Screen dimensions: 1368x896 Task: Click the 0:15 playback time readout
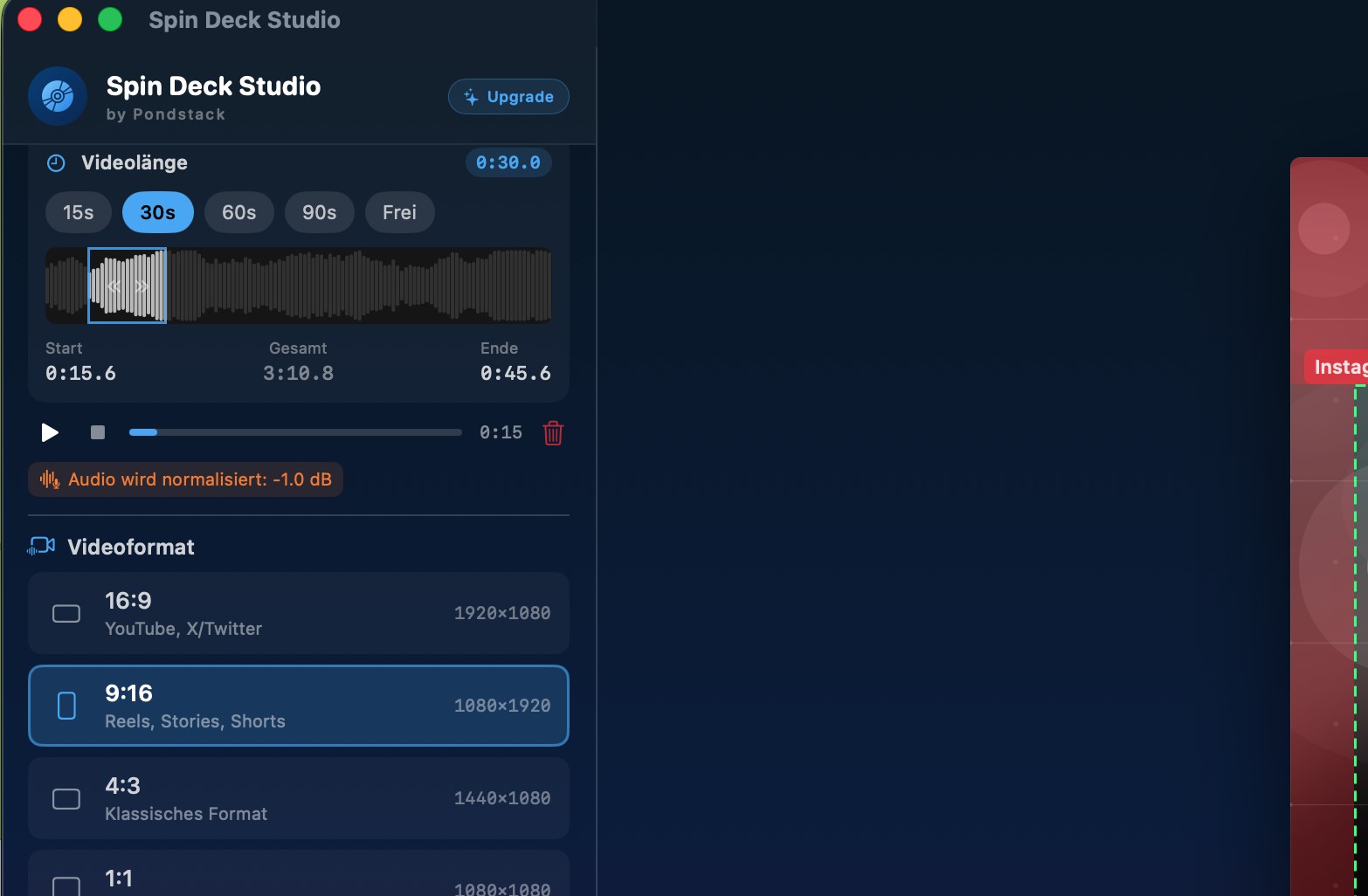[501, 432]
